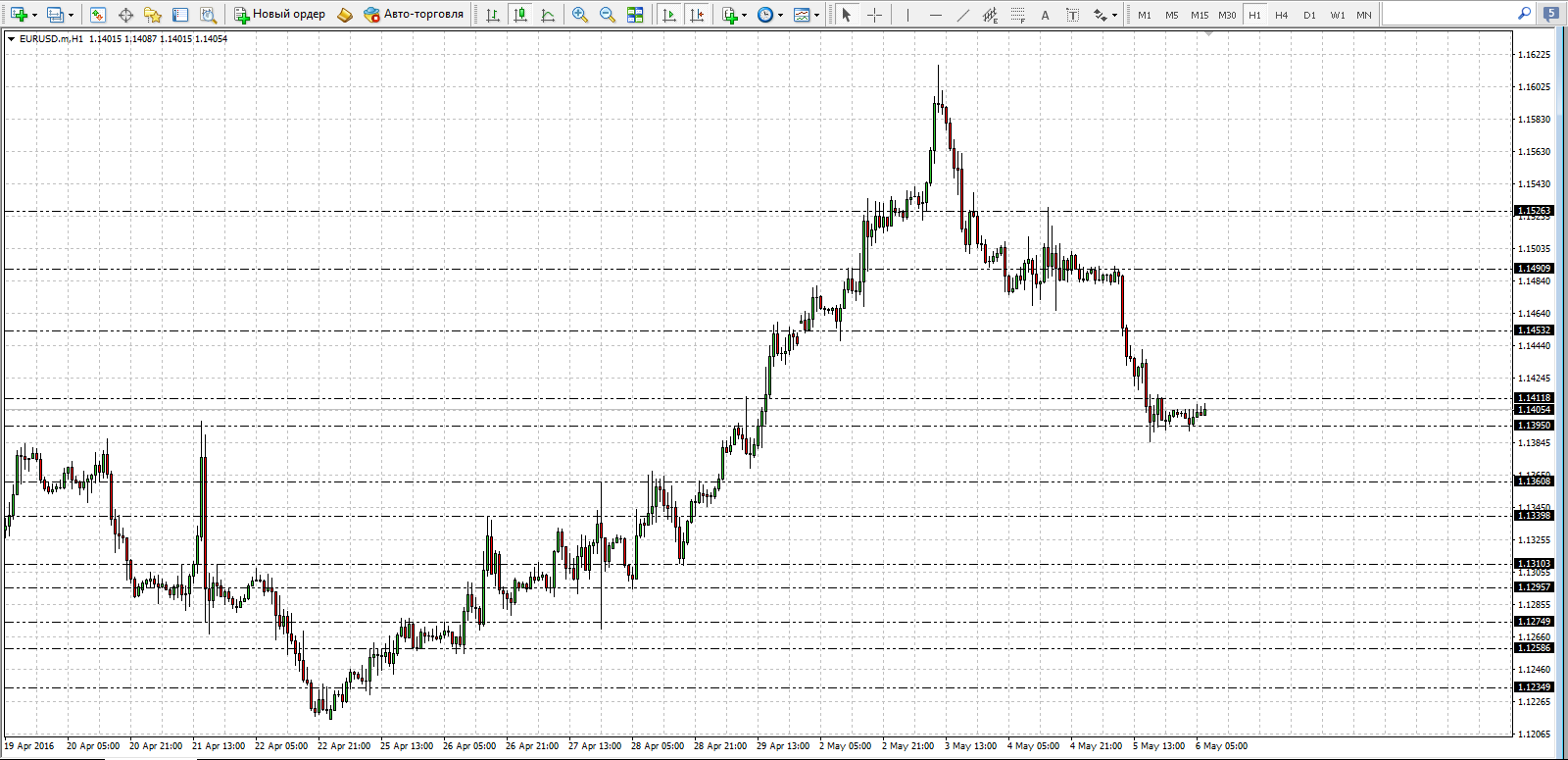Viewport: 1568px width, 760px height.
Task: Zoom out of the chart
Action: [608, 15]
